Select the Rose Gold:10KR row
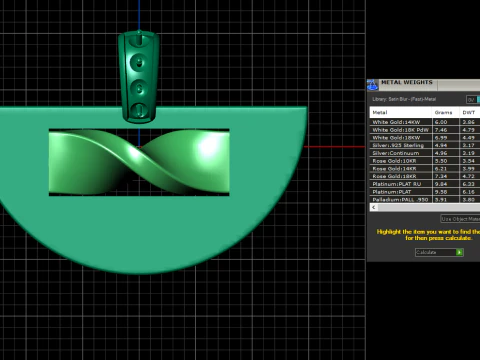Image resolution: width=480 pixels, height=360 pixels. [x=425, y=161]
